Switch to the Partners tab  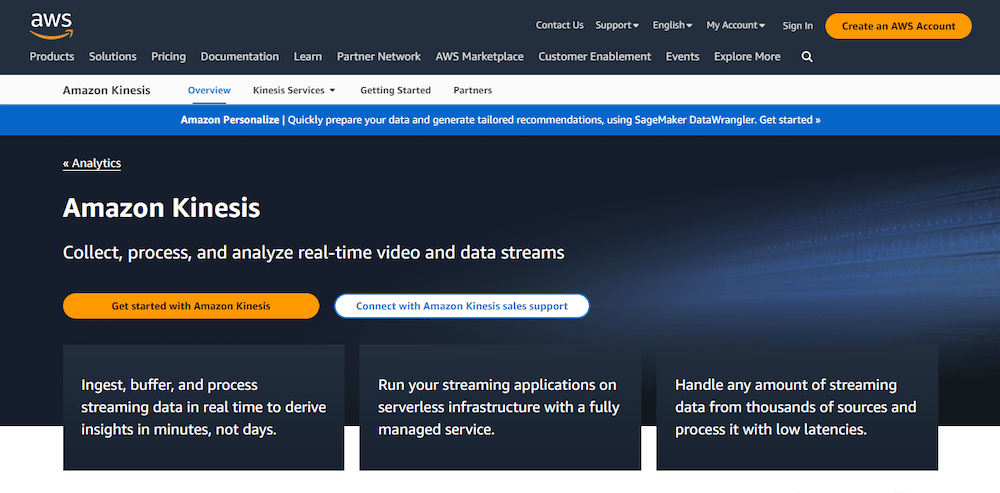[x=473, y=90]
